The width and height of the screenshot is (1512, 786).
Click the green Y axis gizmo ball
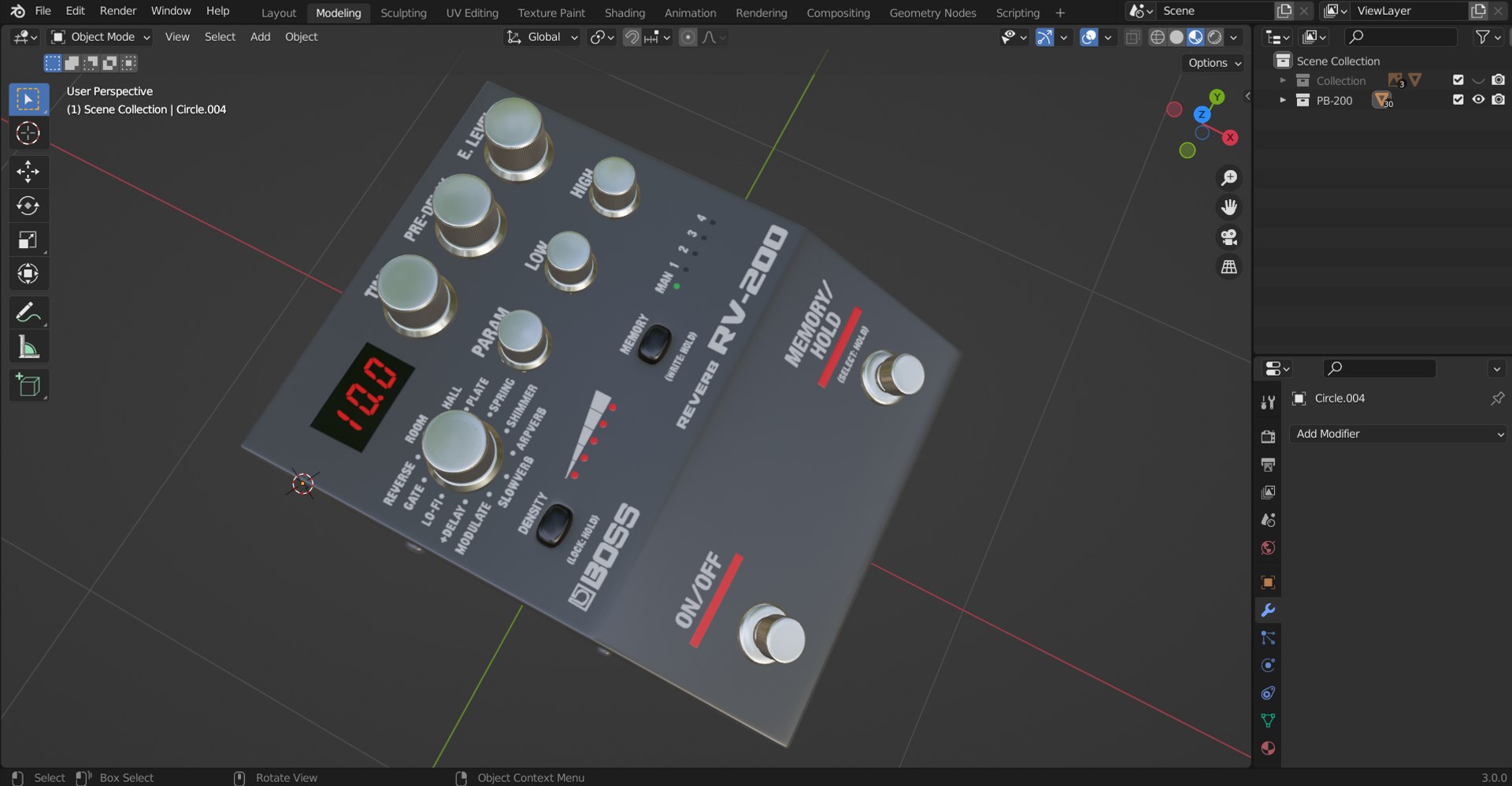coord(1217,97)
